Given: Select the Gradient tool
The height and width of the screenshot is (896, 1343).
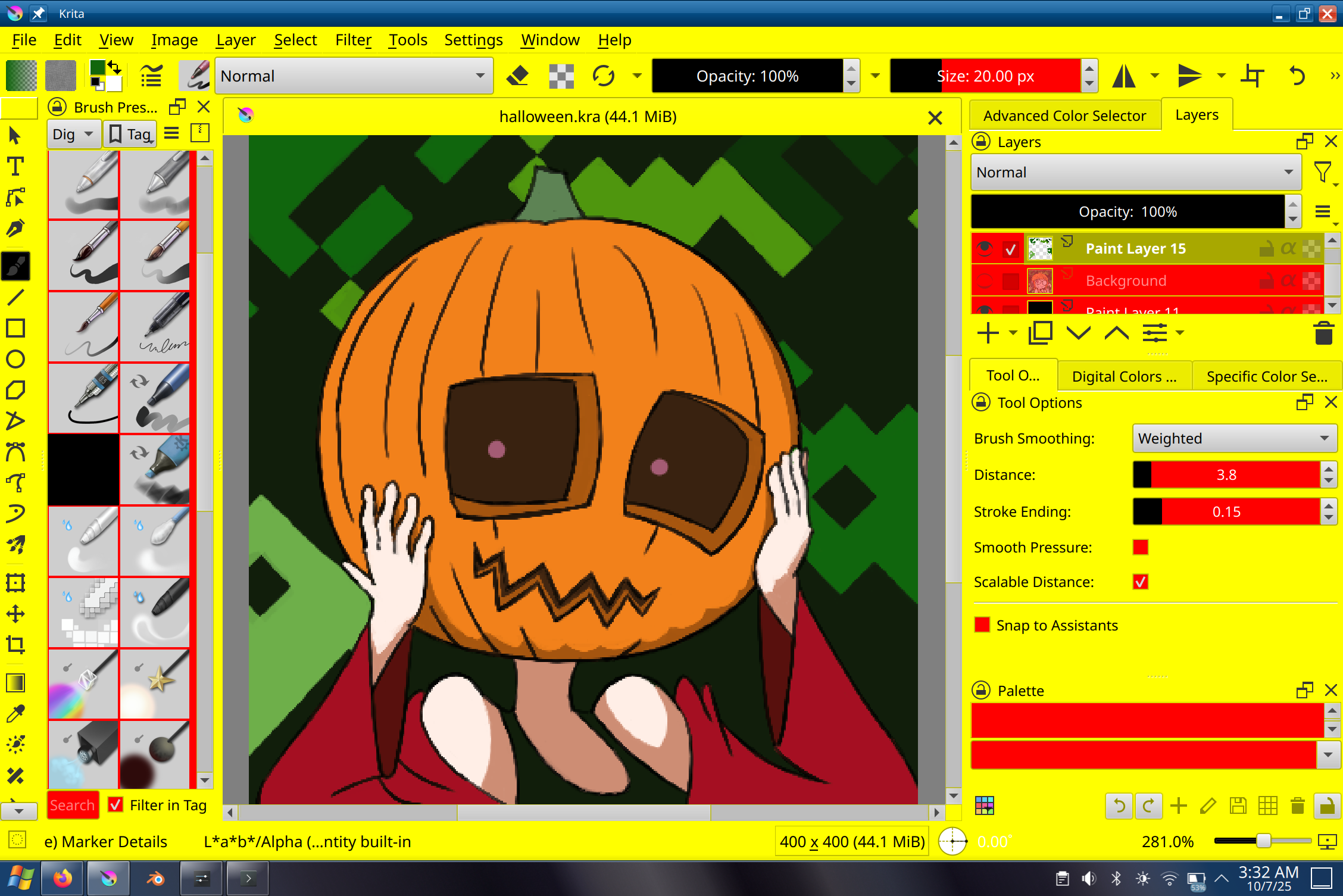Looking at the screenshot, I should coord(15,683).
